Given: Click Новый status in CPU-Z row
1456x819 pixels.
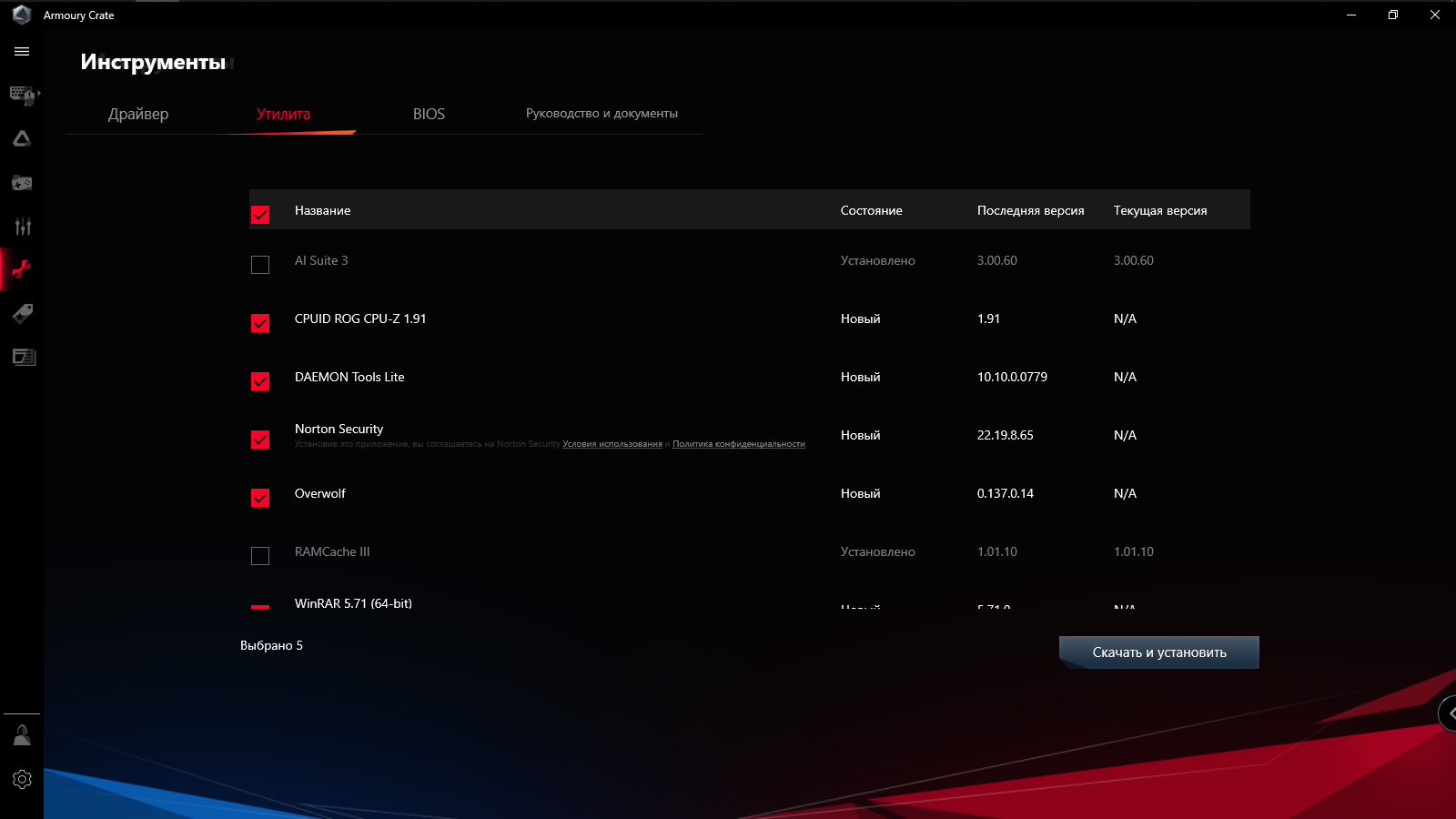Looking at the screenshot, I should [x=860, y=318].
